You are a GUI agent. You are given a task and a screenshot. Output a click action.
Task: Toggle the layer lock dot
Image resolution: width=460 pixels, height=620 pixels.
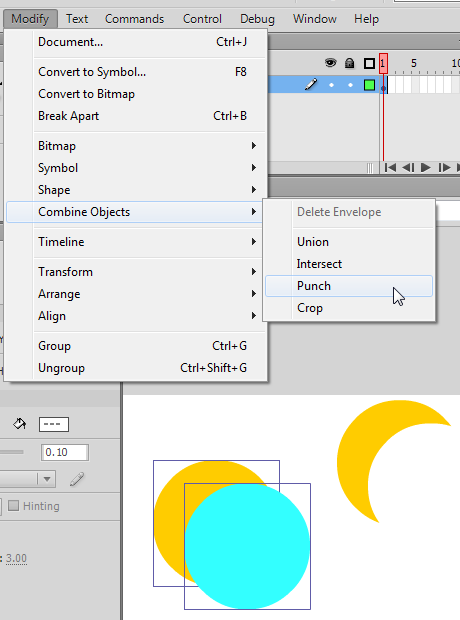350,85
